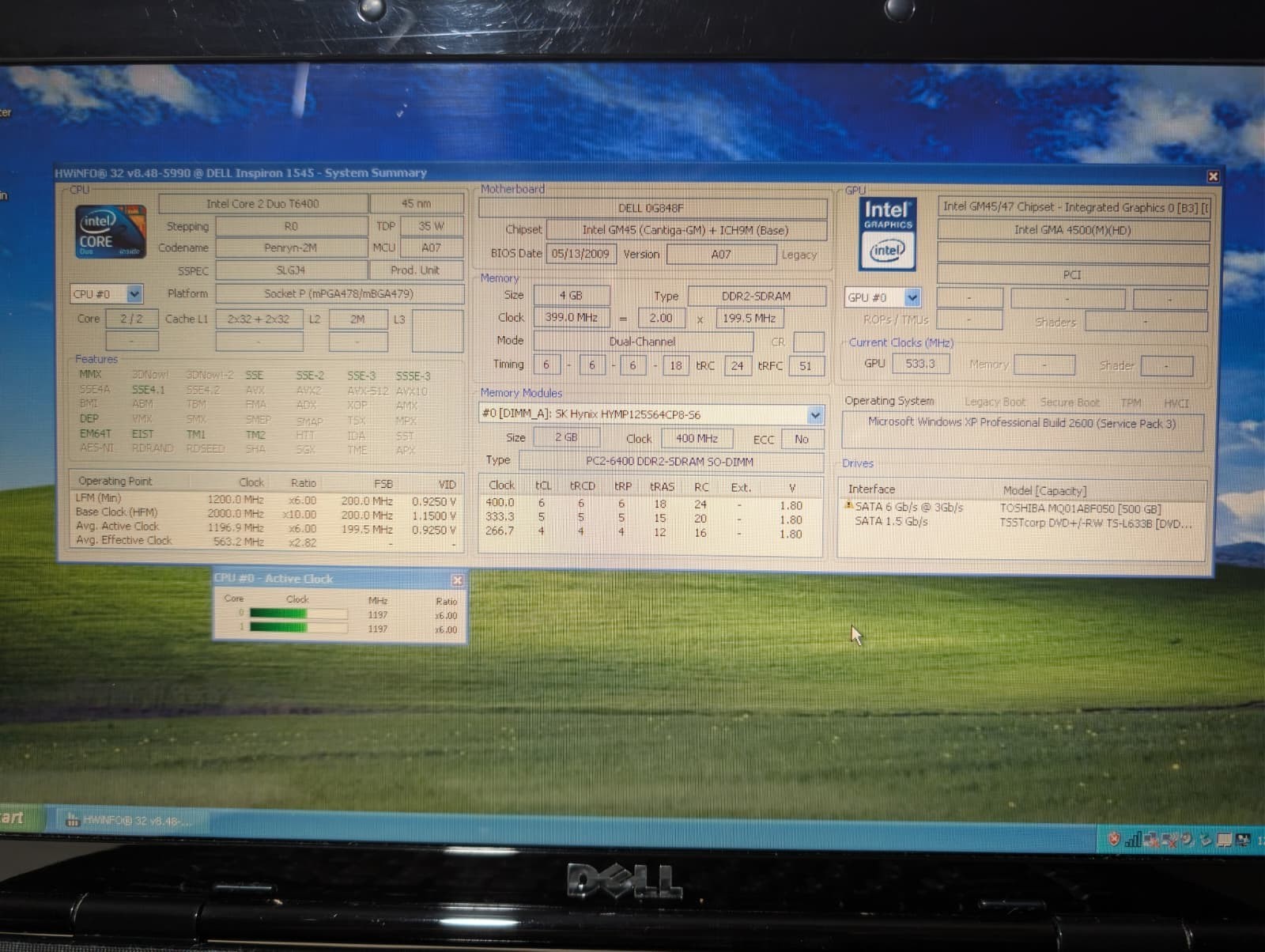Select the TSSTcorp DVD+/-RW drive row

tap(1022, 522)
